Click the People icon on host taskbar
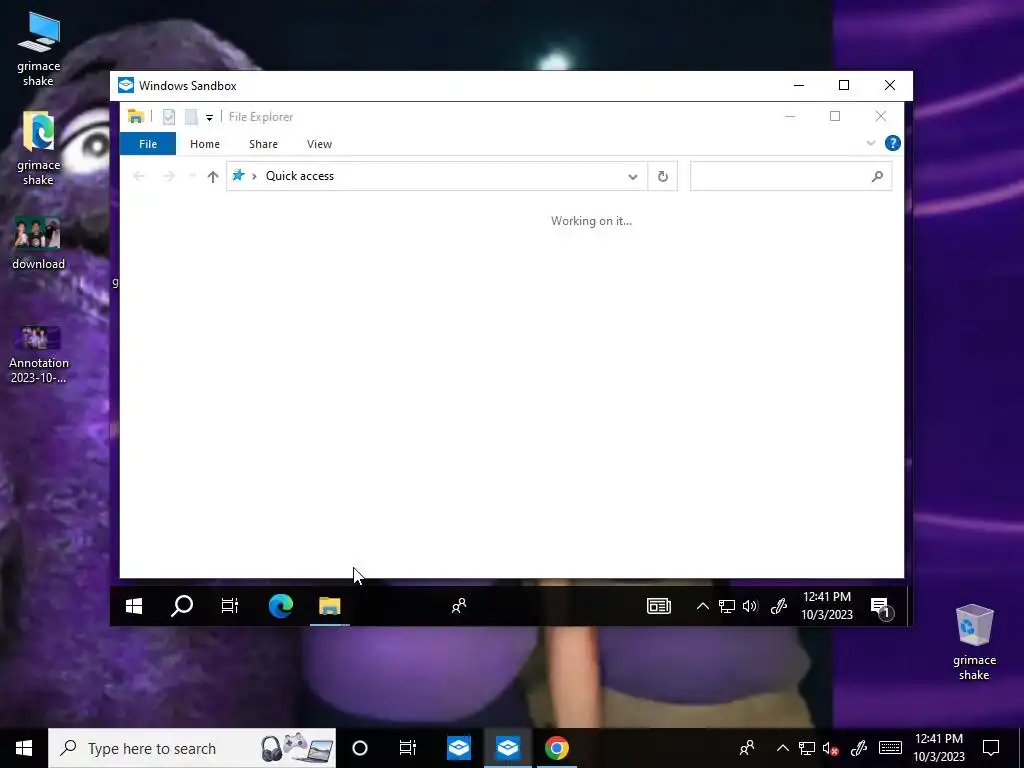The height and width of the screenshot is (768, 1024). [x=747, y=748]
